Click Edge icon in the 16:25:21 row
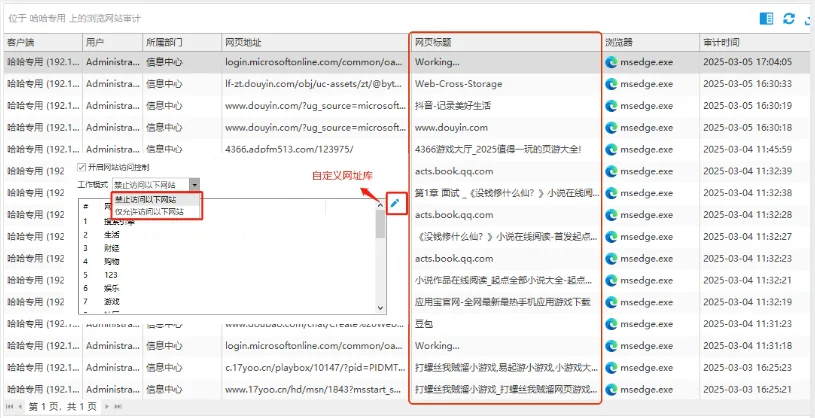Image resolution: width=815 pixels, height=418 pixels. (611, 389)
